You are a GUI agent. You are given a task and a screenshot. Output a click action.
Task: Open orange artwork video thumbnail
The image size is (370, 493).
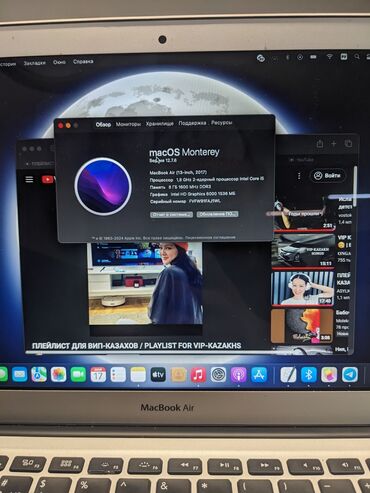pos(302,326)
